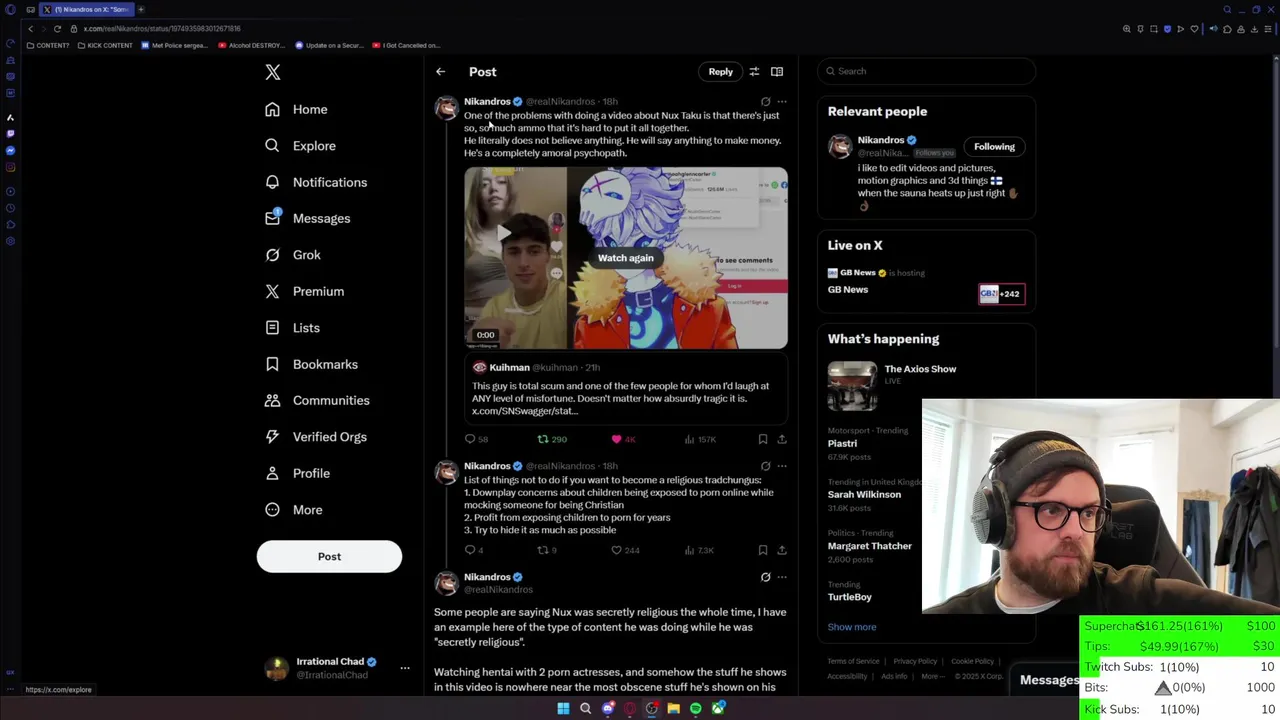Share the tradchungus list post
Image resolution: width=1280 pixels, height=720 pixels.
tap(782, 550)
